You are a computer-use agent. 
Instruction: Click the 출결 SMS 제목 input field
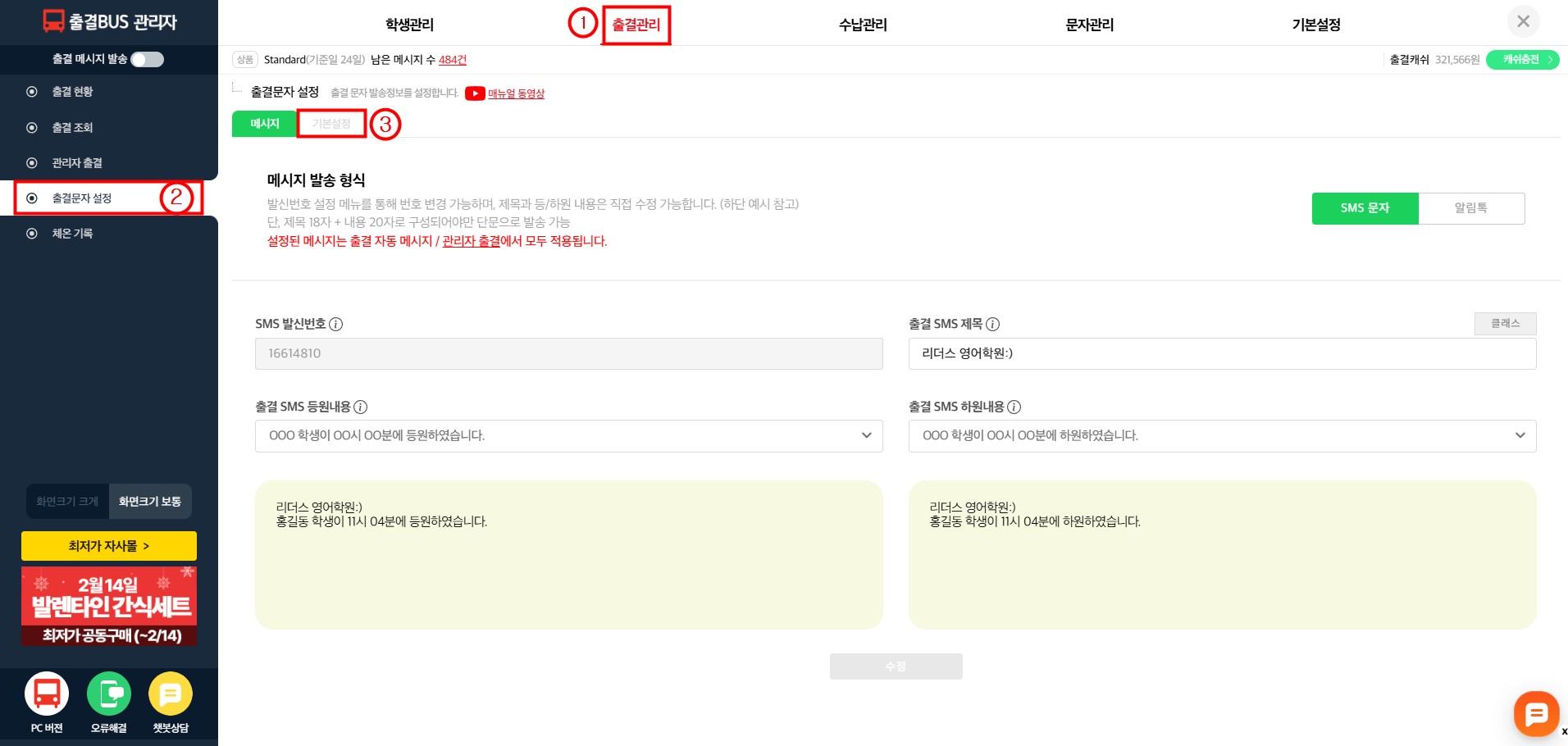point(1222,353)
